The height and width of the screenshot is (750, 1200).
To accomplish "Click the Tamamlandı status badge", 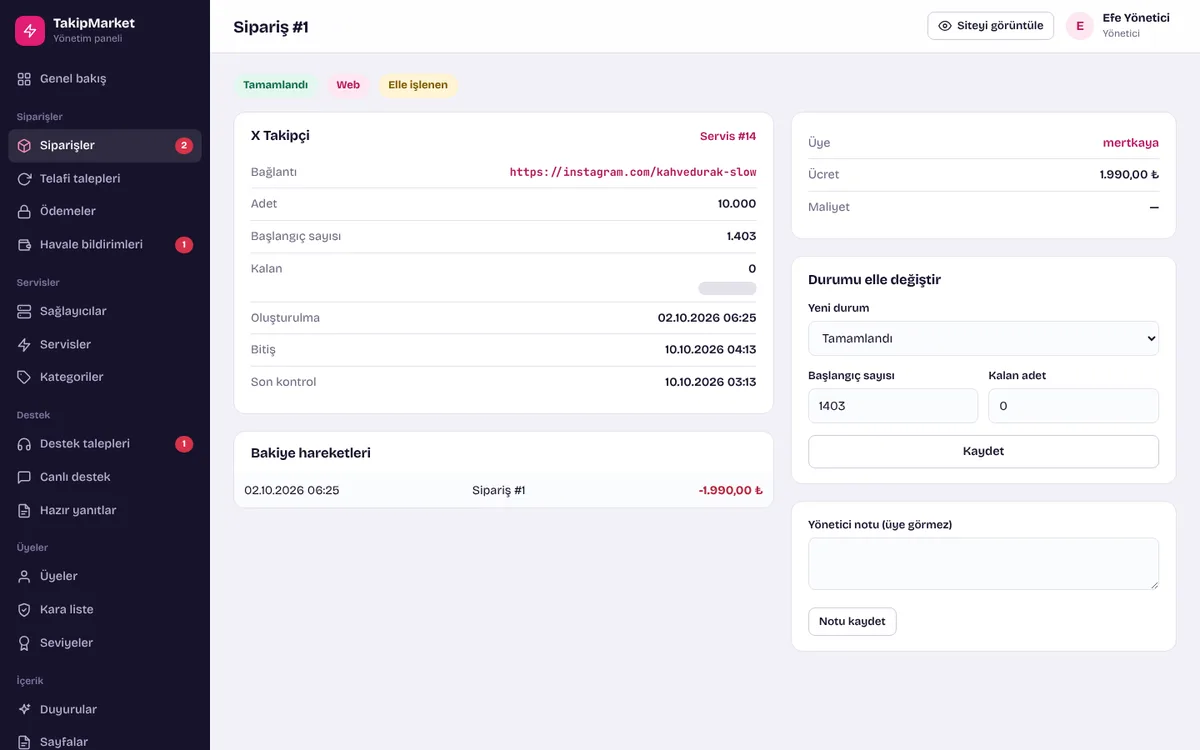I will point(276,85).
